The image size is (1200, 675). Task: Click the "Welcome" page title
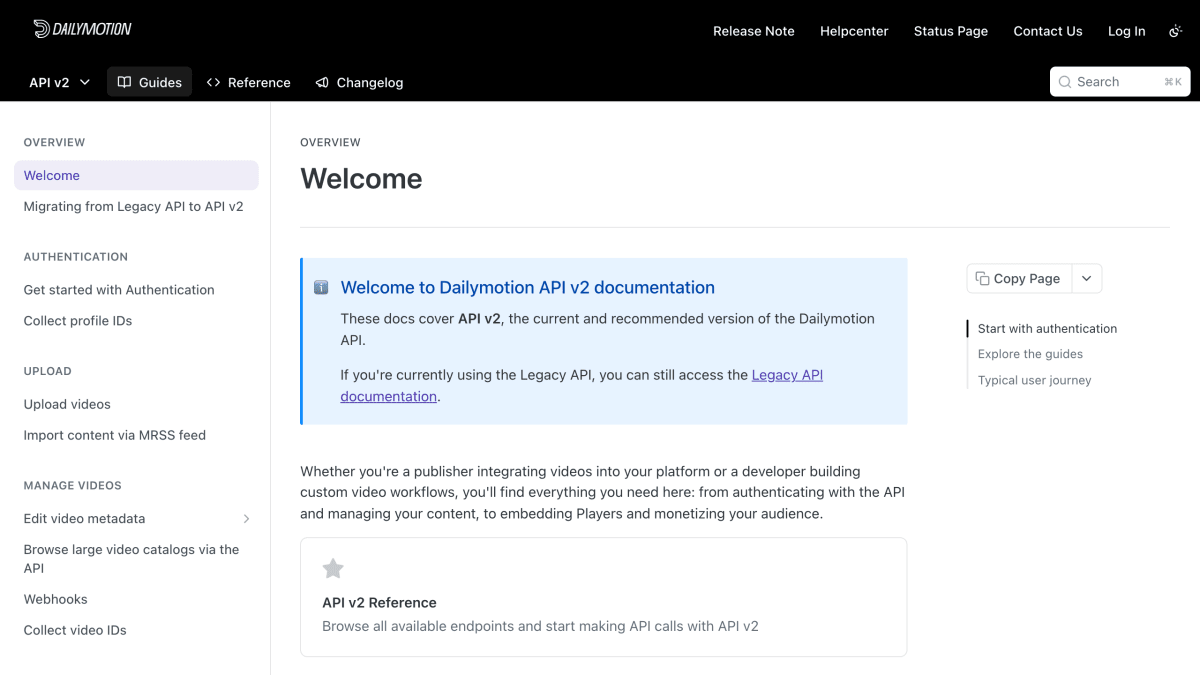pos(361,179)
